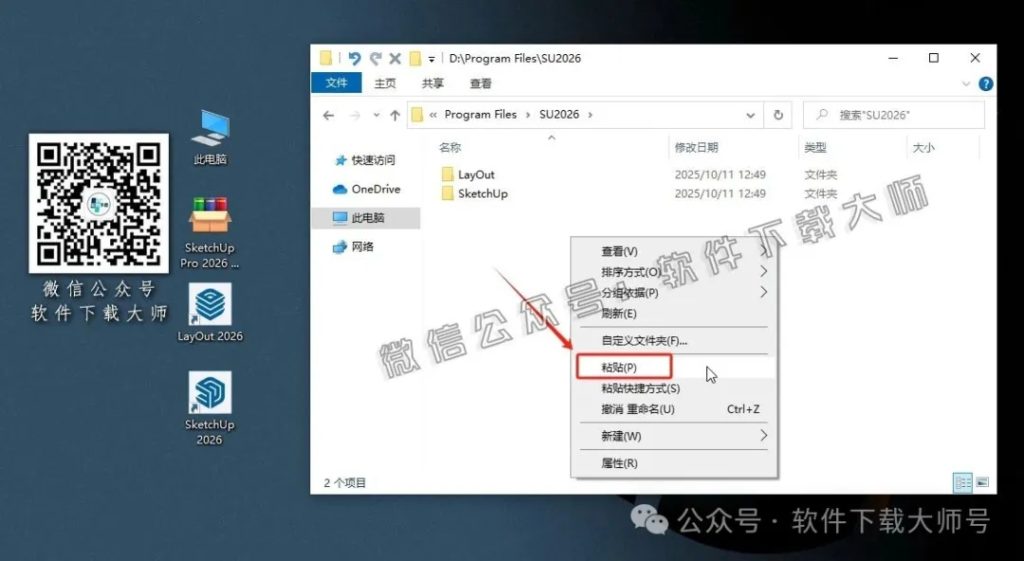This screenshot has width=1024, height=561.
Task: Choose 撤消 重命名(U) in context menu
Action: (674, 409)
